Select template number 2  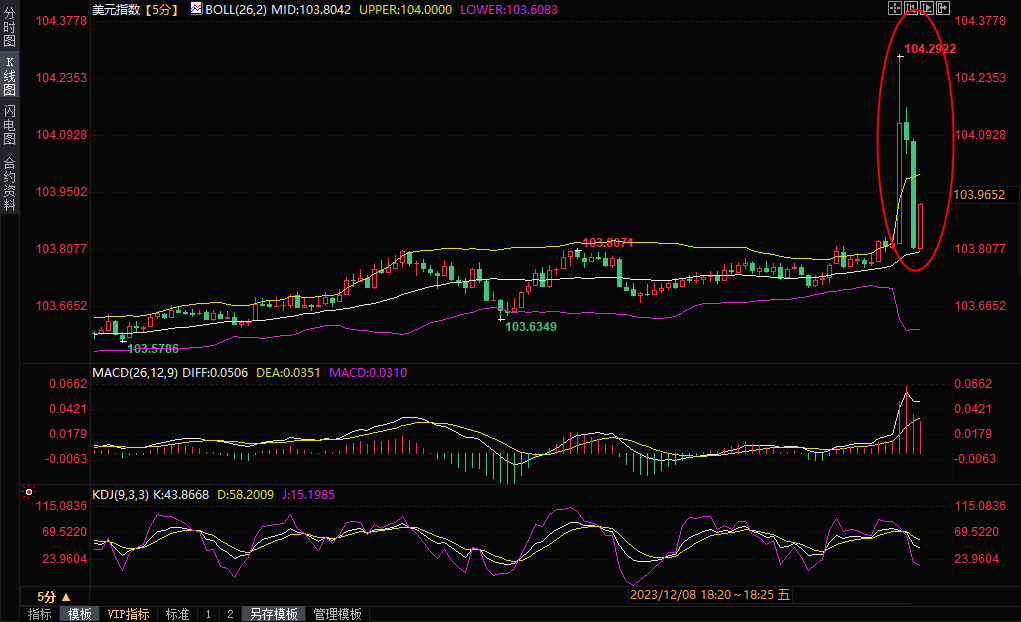pos(229,614)
